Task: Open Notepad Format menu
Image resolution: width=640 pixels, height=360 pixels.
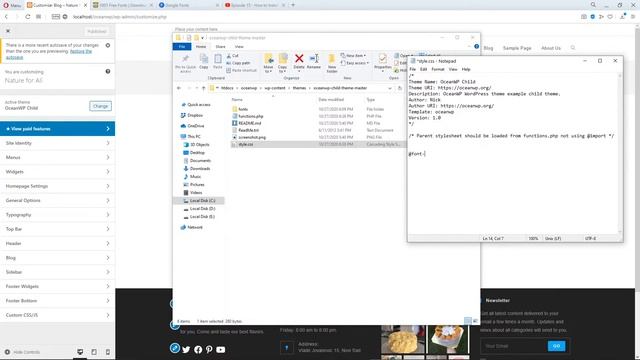Action: click(x=438, y=69)
